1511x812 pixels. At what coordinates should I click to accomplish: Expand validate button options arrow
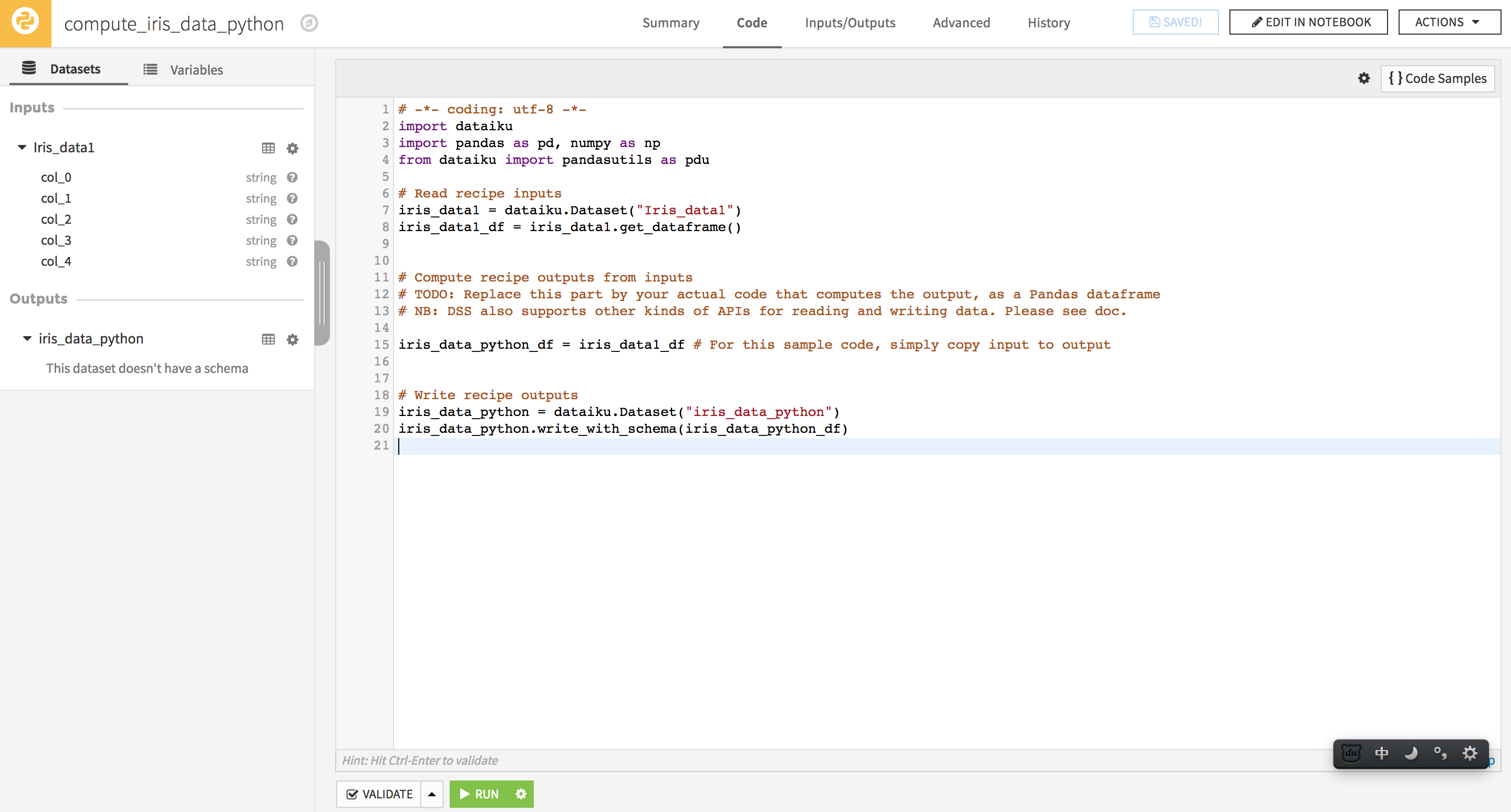tap(432, 794)
